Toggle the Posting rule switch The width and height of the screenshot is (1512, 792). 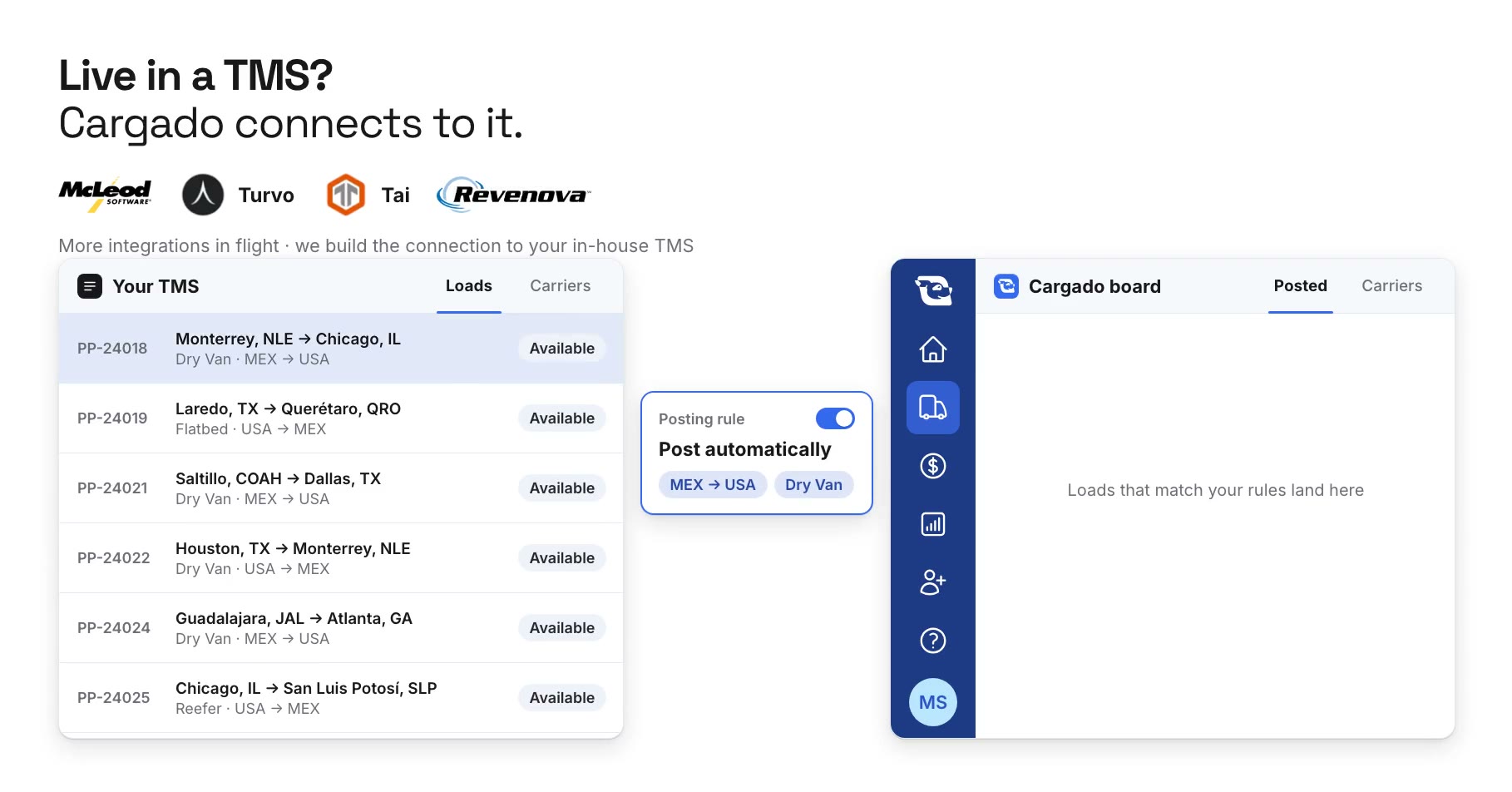coord(835,418)
